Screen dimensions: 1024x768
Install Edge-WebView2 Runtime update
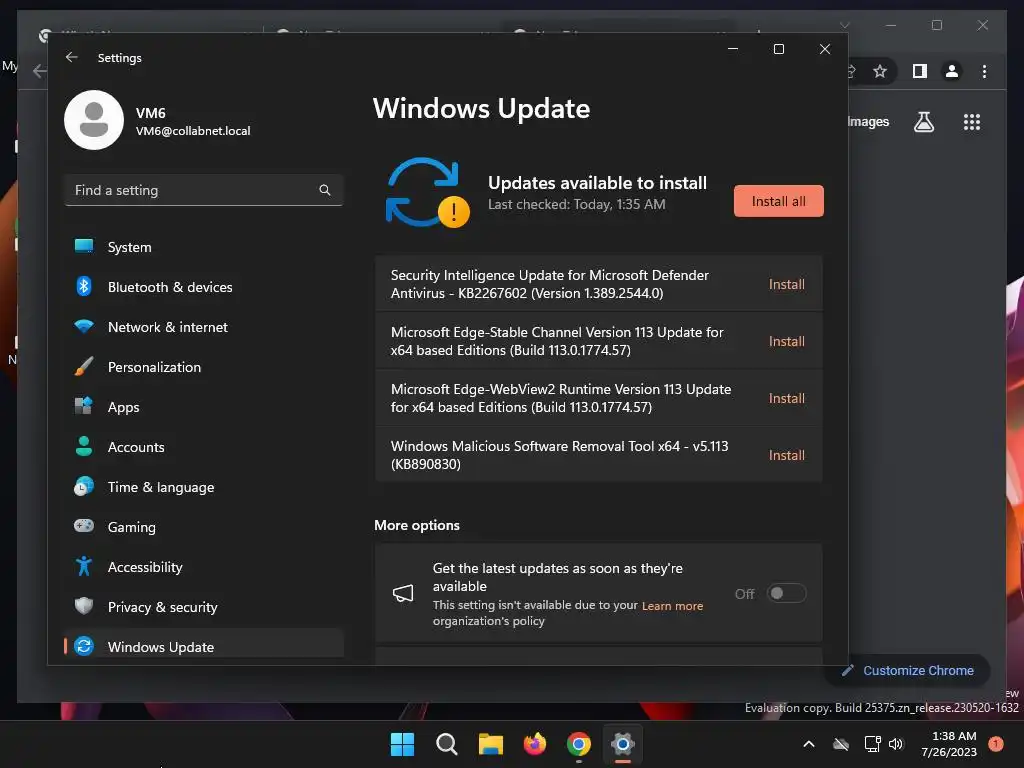[786, 398]
